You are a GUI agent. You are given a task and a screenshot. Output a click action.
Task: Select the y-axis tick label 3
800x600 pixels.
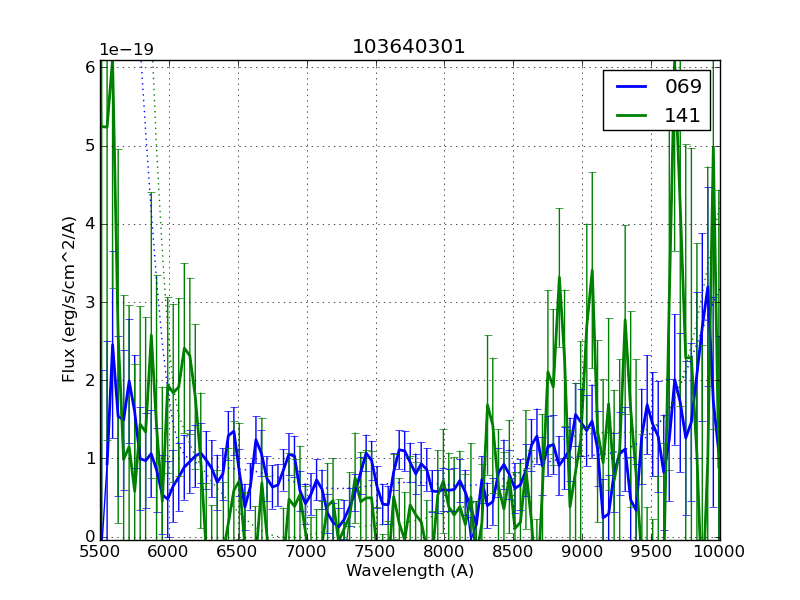[x=90, y=302]
